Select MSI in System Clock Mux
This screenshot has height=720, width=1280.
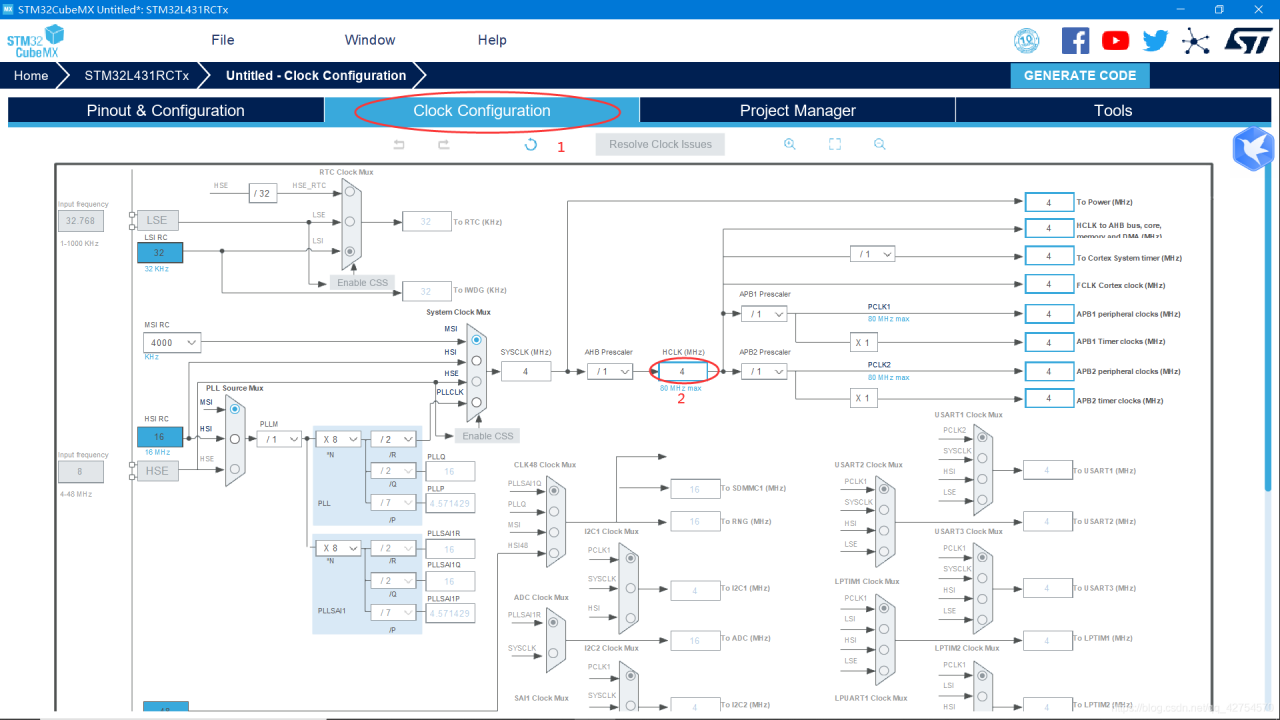click(x=476, y=340)
